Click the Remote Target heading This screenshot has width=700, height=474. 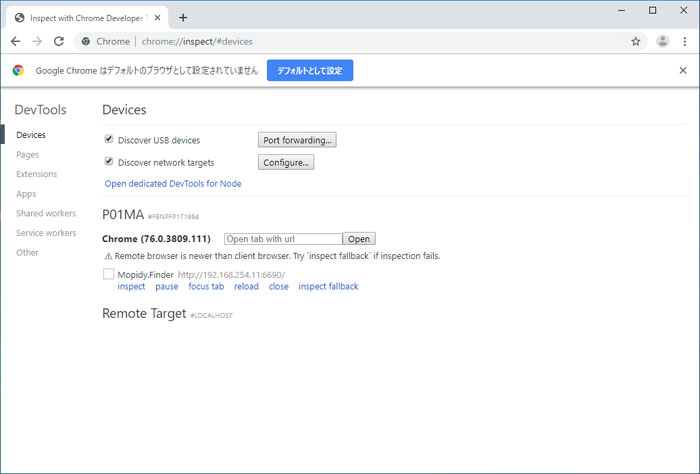point(144,313)
